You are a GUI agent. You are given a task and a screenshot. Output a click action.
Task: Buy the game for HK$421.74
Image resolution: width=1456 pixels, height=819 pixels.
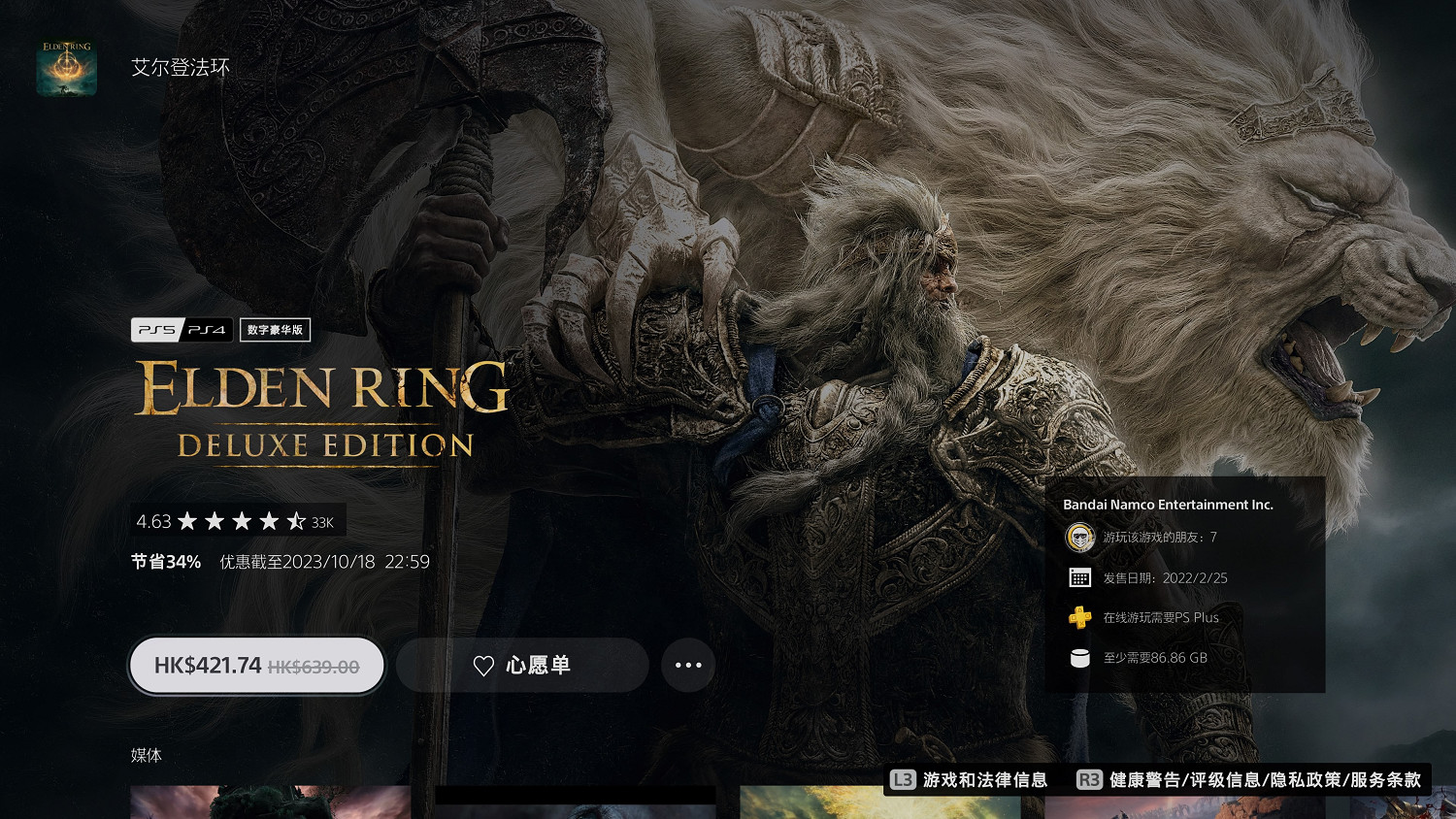coord(257,666)
